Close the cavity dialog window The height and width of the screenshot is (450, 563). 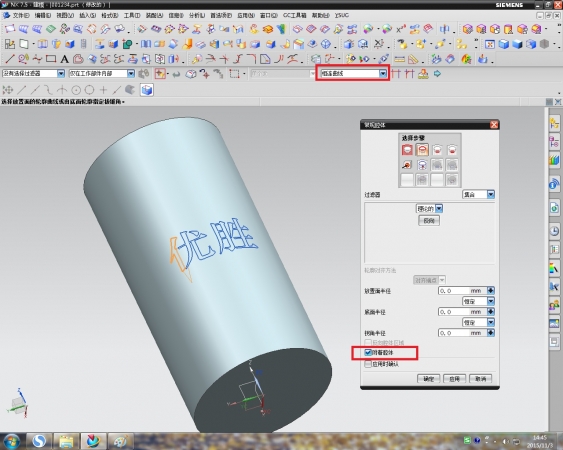494,125
